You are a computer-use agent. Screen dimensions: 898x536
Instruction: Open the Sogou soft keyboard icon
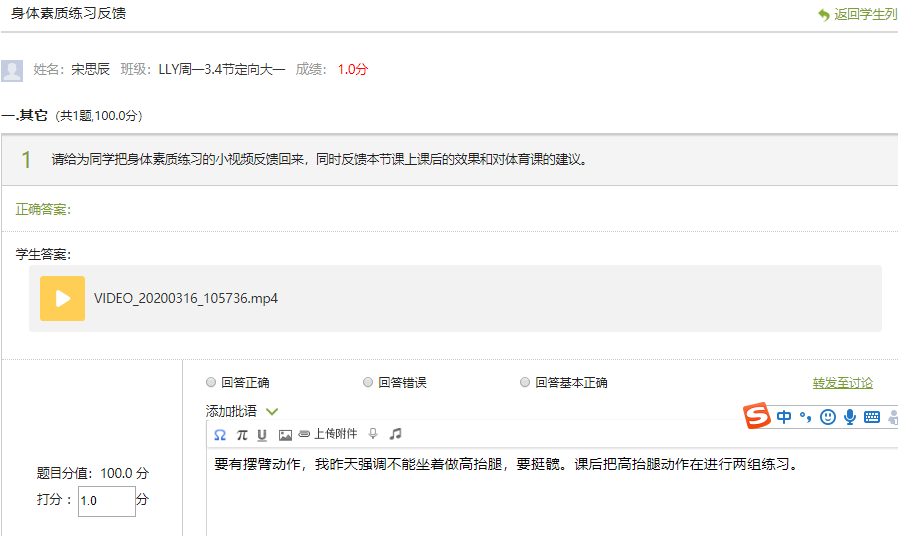[x=871, y=417]
